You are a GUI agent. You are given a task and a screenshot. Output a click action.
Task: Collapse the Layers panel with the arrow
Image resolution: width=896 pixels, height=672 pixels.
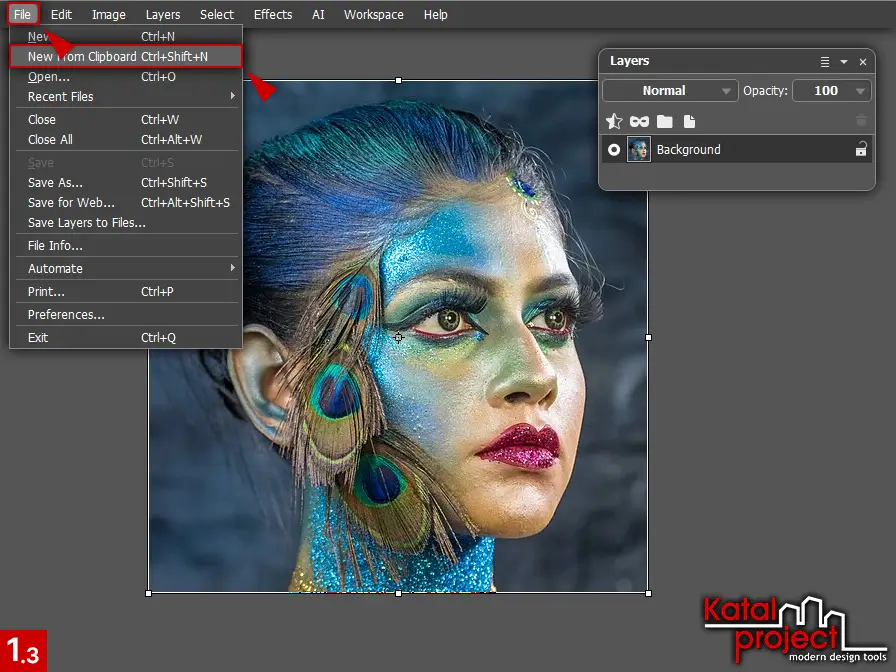[x=844, y=62]
